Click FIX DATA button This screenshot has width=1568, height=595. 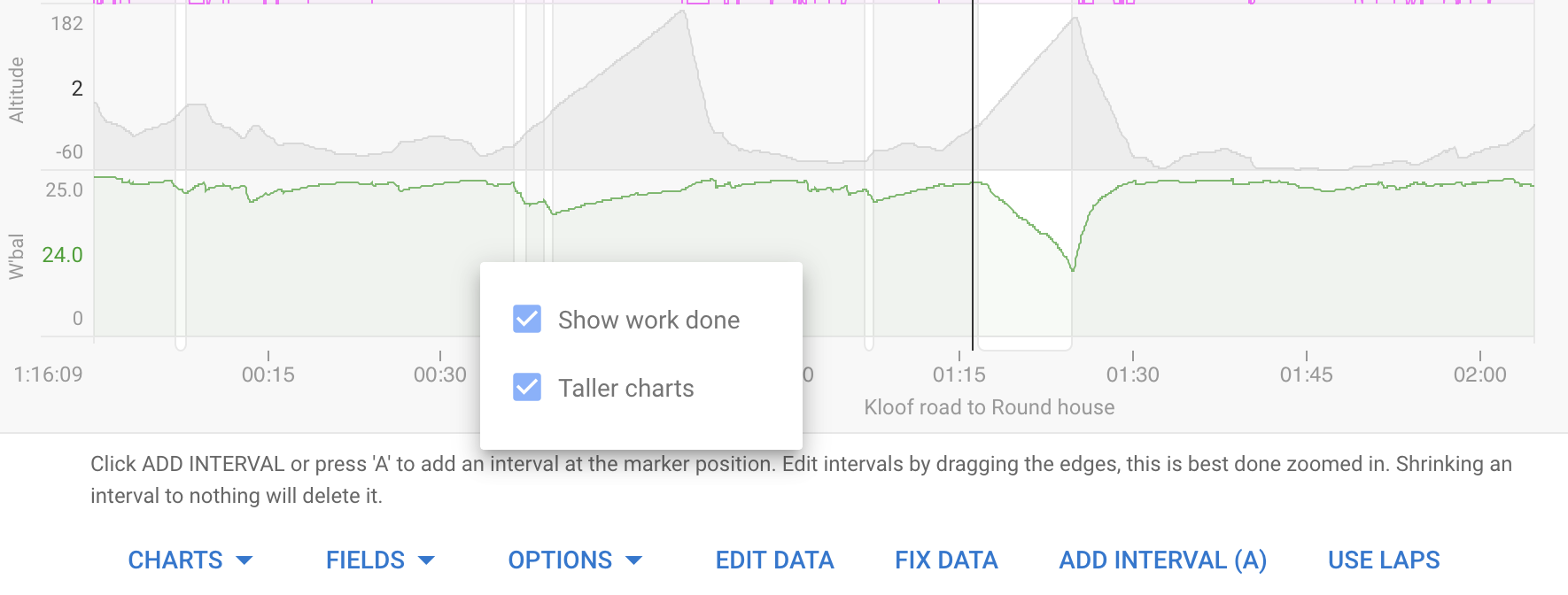pyautogui.click(x=946, y=560)
